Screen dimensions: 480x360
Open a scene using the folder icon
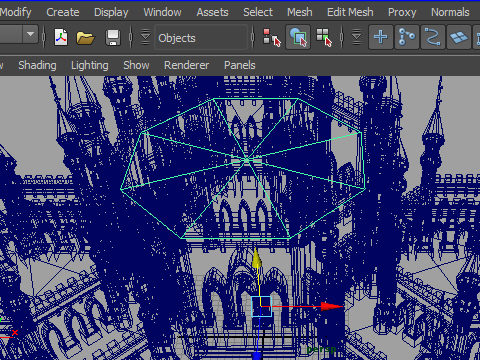click(x=85, y=38)
